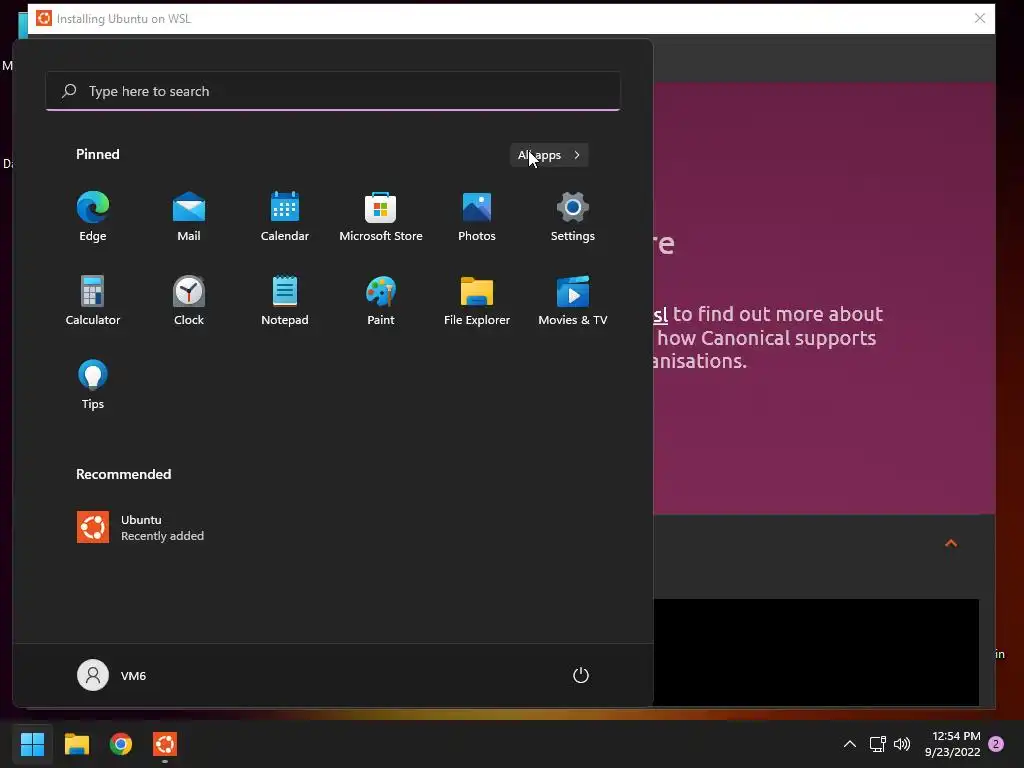Click the power button icon
1024x768 pixels.
click(x=581, y=675)
